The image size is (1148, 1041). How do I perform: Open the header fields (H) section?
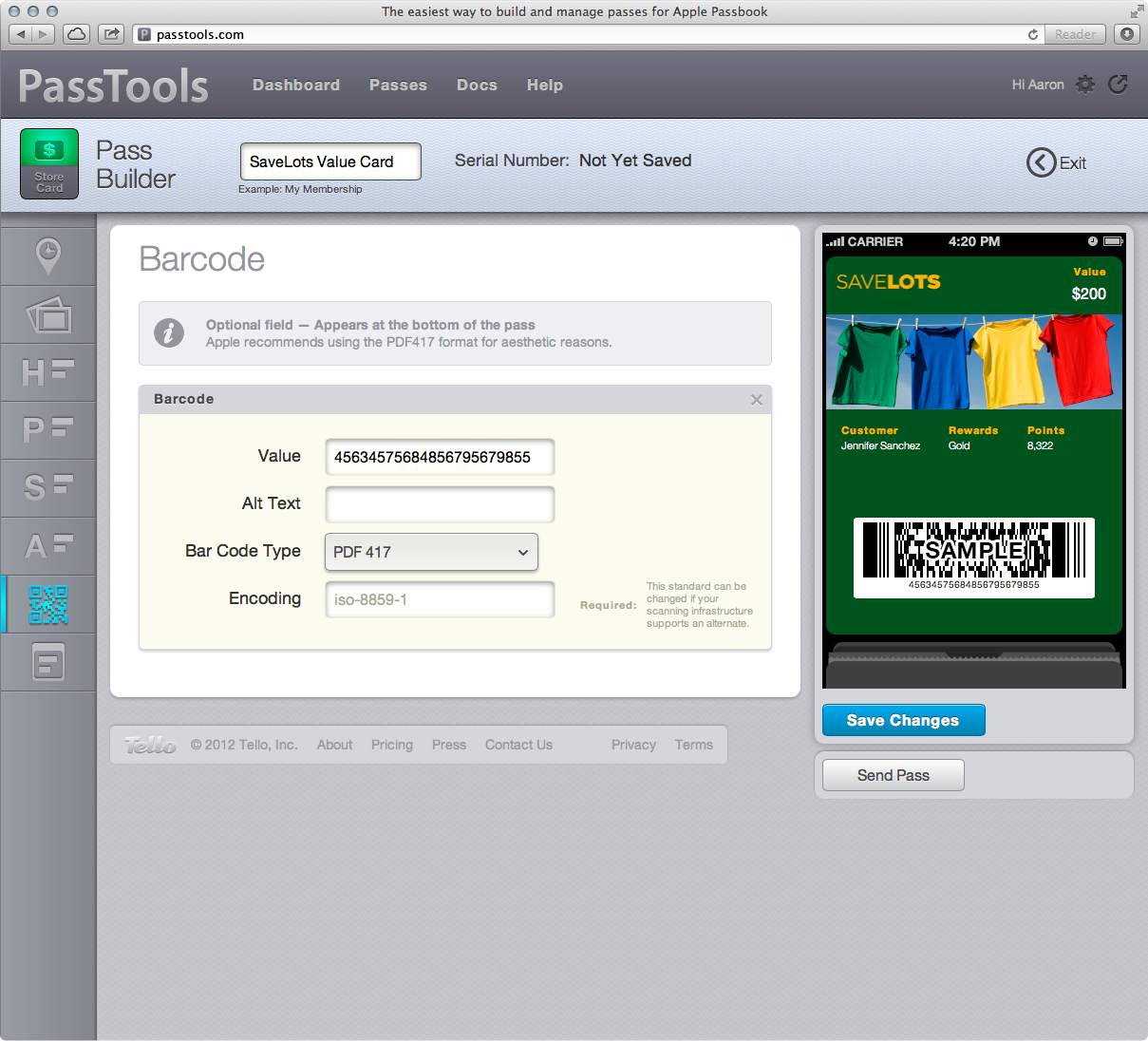pyautogui.click(x=48, y=372)
